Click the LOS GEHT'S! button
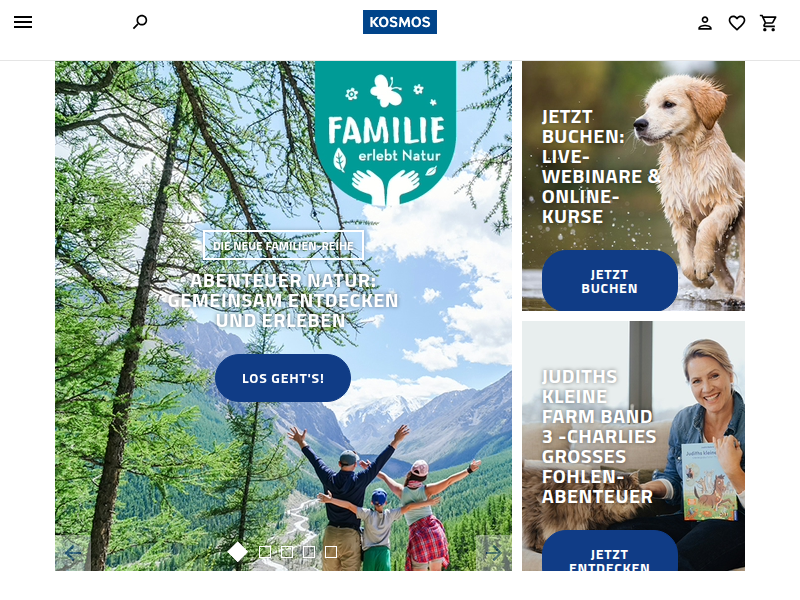 pos(283,378)
